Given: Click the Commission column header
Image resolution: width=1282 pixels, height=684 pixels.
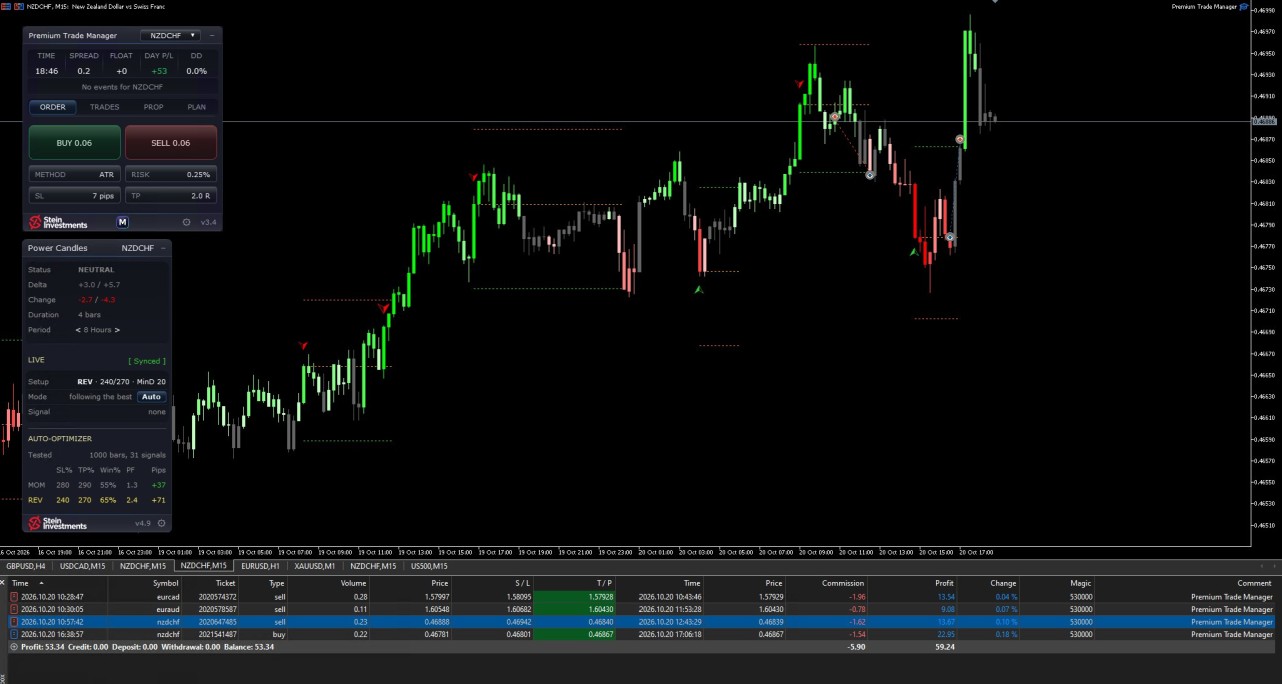Looking at the screenshot, I should pyautogui.click(x=842, y=583).
